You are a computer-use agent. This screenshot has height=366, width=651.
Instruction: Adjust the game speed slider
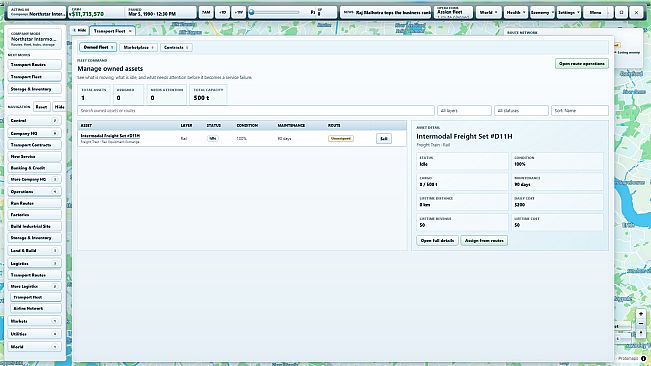(274, 12)
